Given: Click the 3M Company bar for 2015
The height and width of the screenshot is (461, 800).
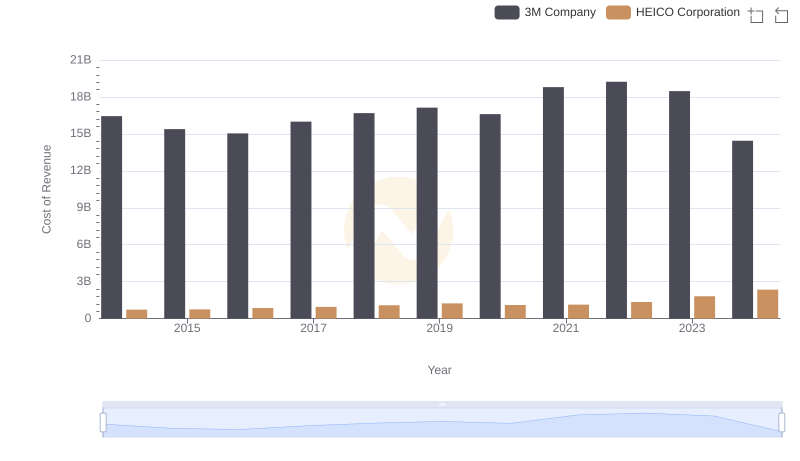Looking at the screenshot, I should coord(174,224).
